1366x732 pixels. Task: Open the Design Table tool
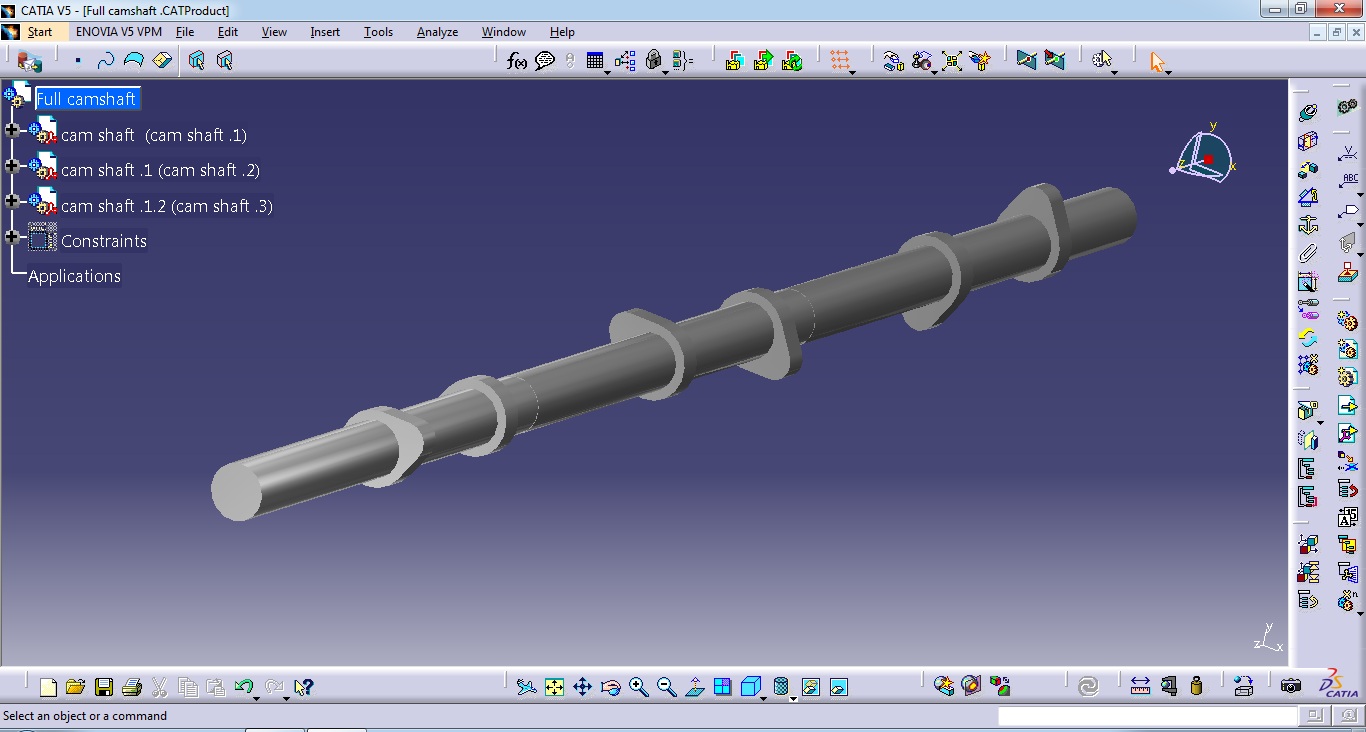594,61
